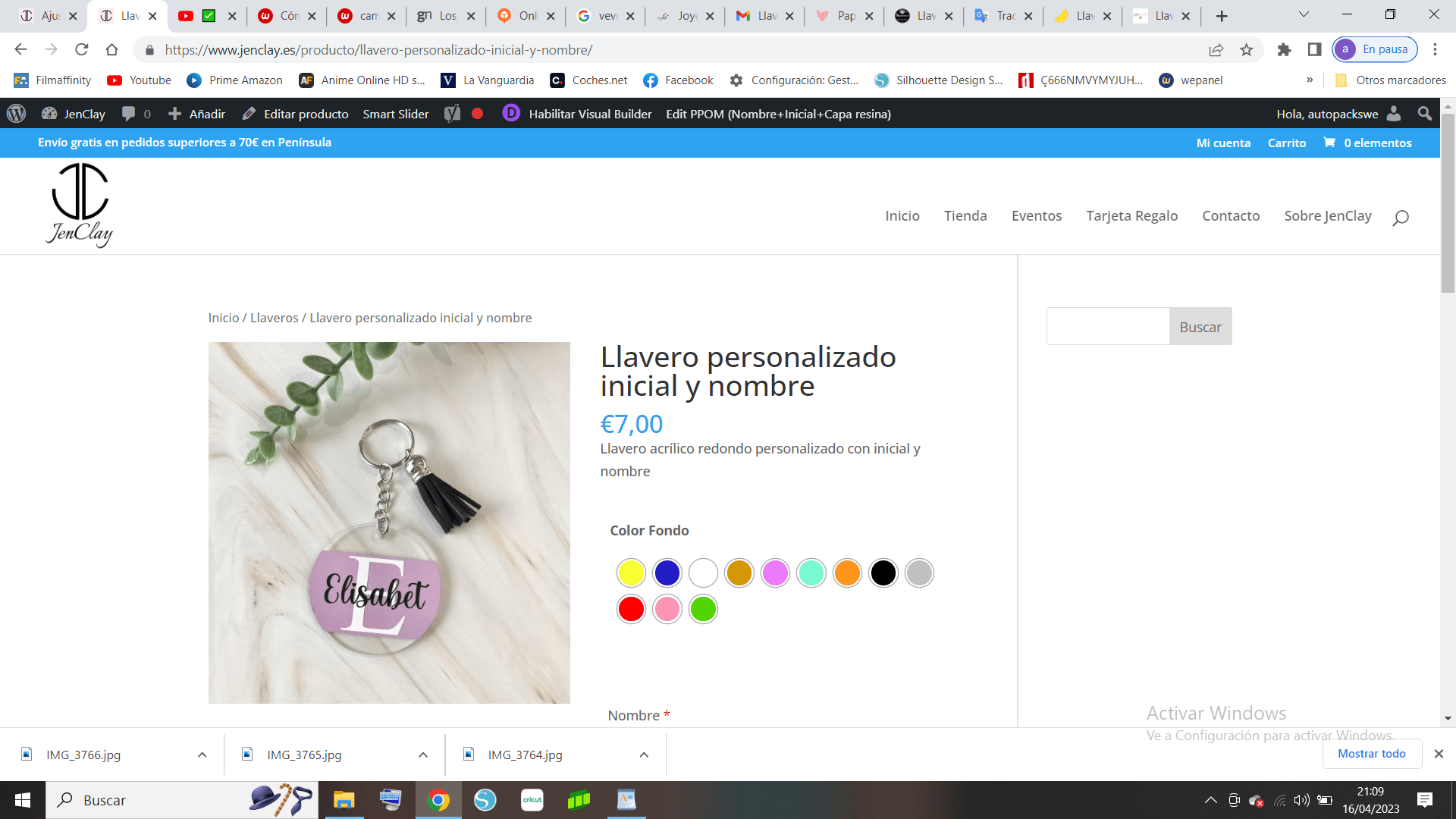Select the yellow background color
The image size is (1456, 819).
(631, 573)
